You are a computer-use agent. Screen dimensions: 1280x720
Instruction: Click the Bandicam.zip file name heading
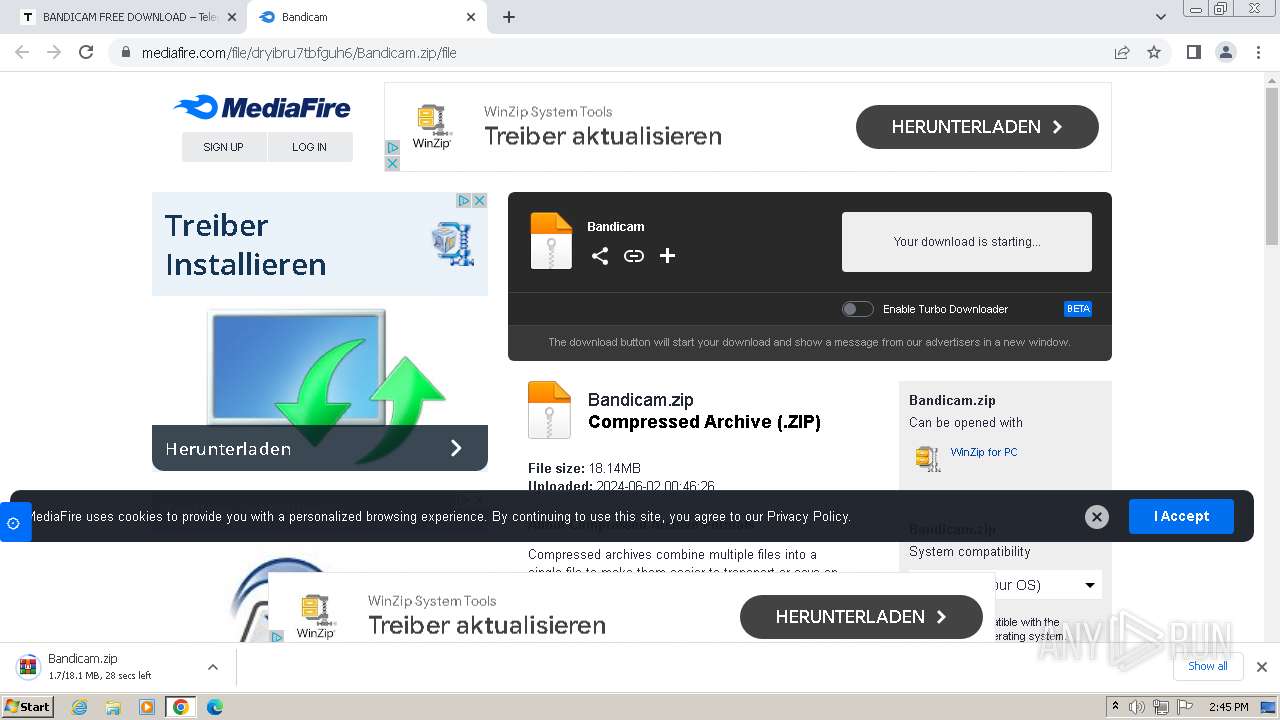click(641, 400)
